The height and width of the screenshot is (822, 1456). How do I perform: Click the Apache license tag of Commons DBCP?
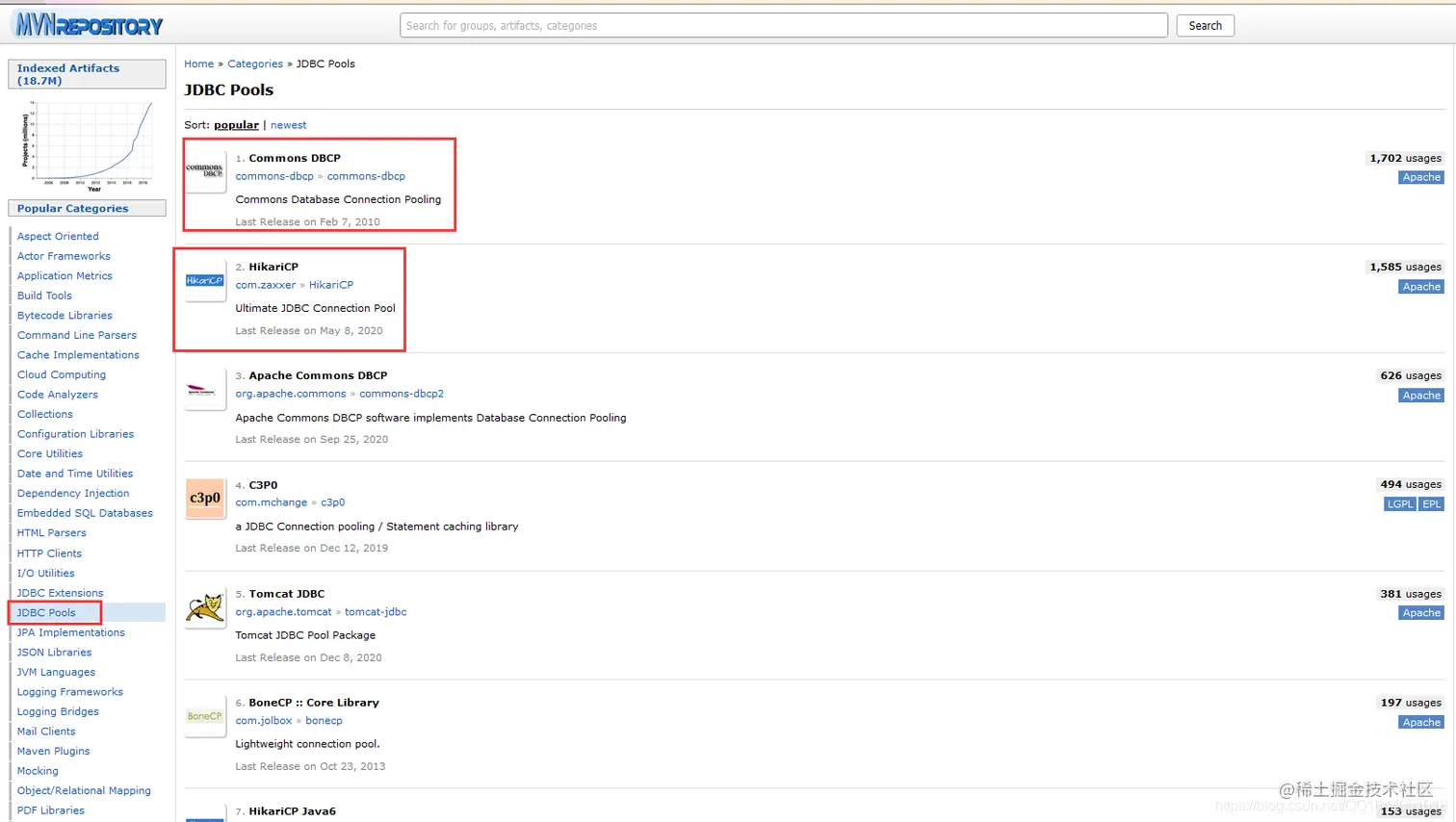click(1421, 177)
